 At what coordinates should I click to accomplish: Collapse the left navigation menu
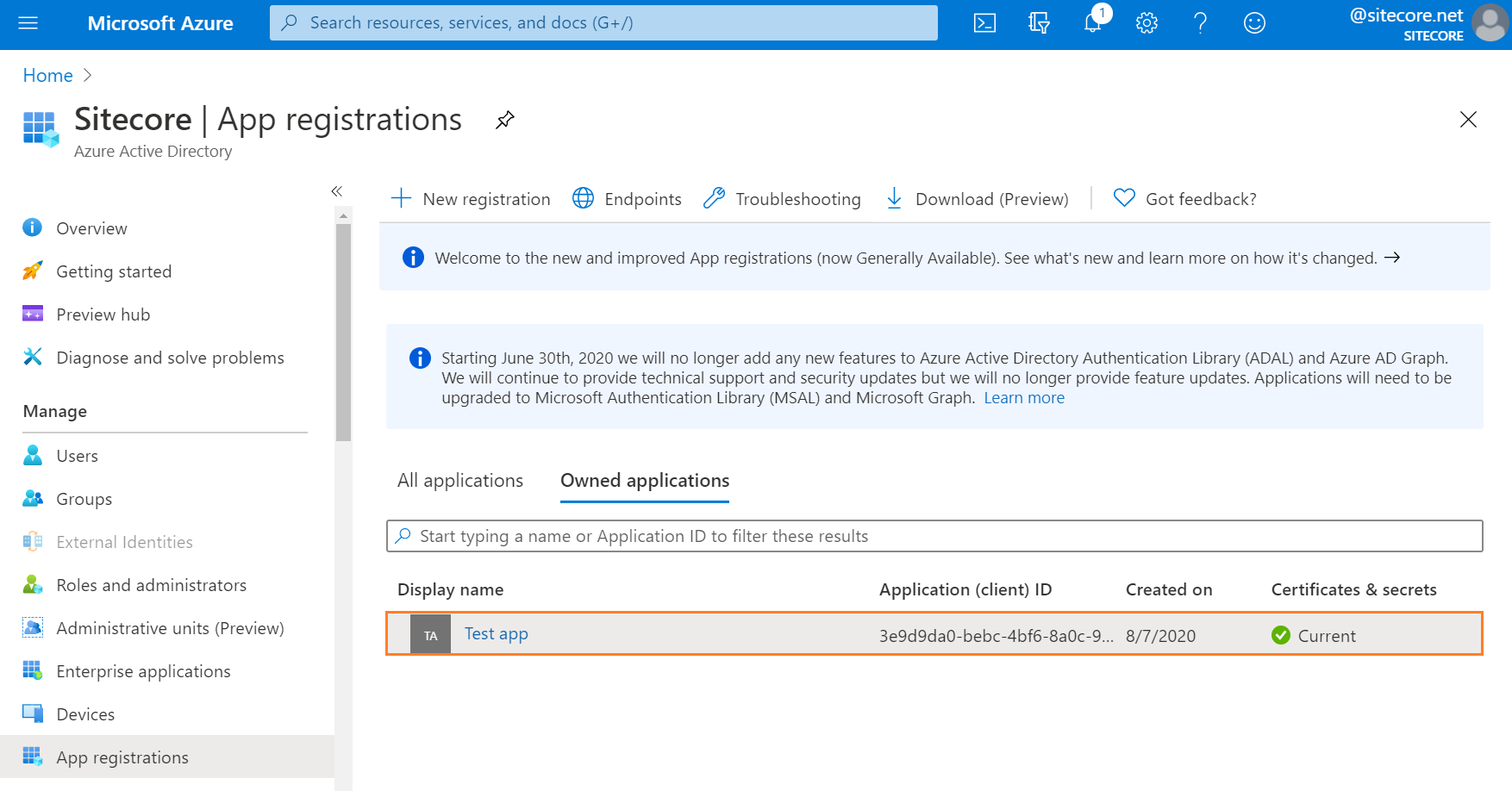(x=337, y=191)
